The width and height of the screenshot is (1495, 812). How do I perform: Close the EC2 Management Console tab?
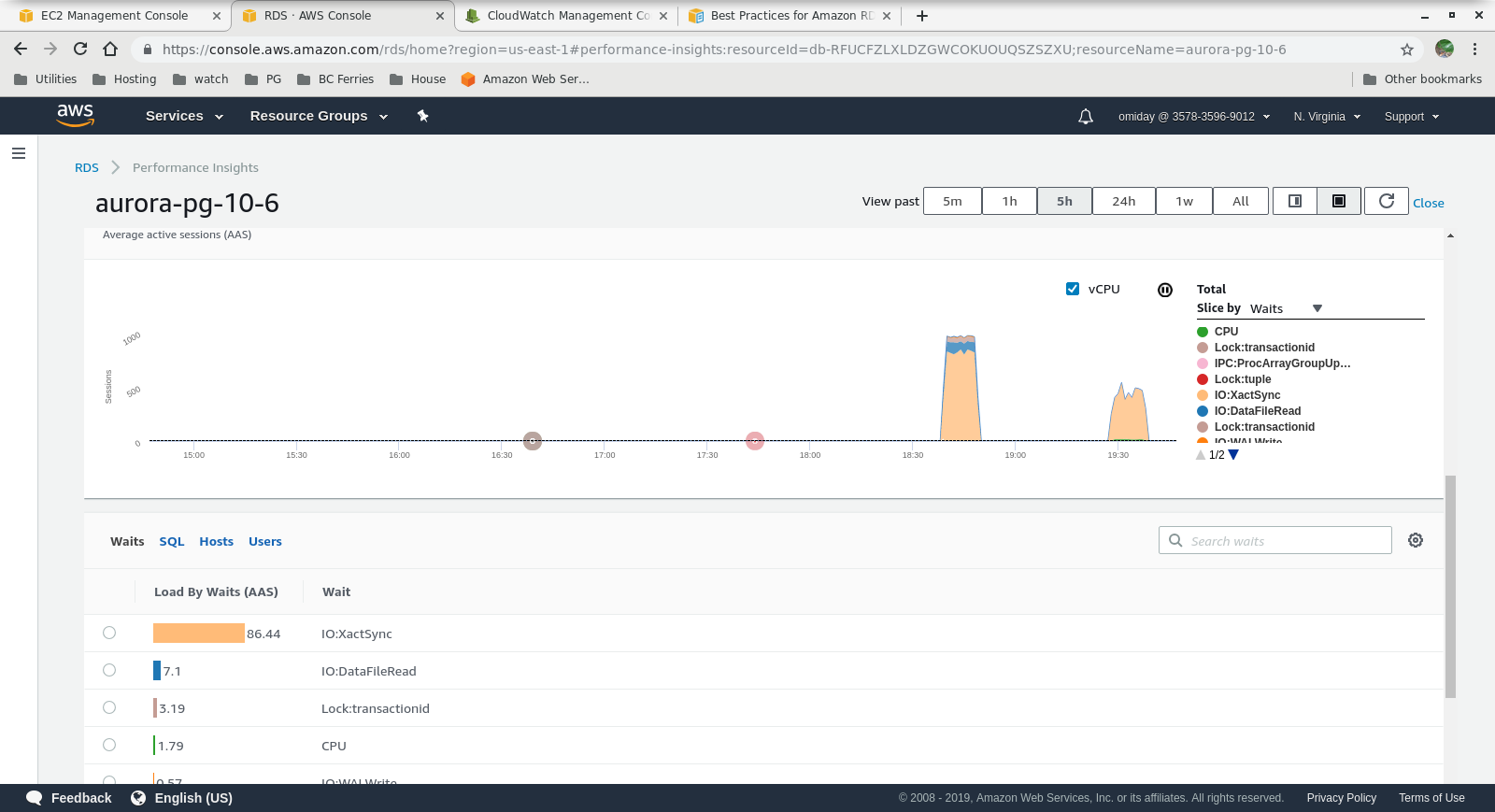click(x=217, y=16)
